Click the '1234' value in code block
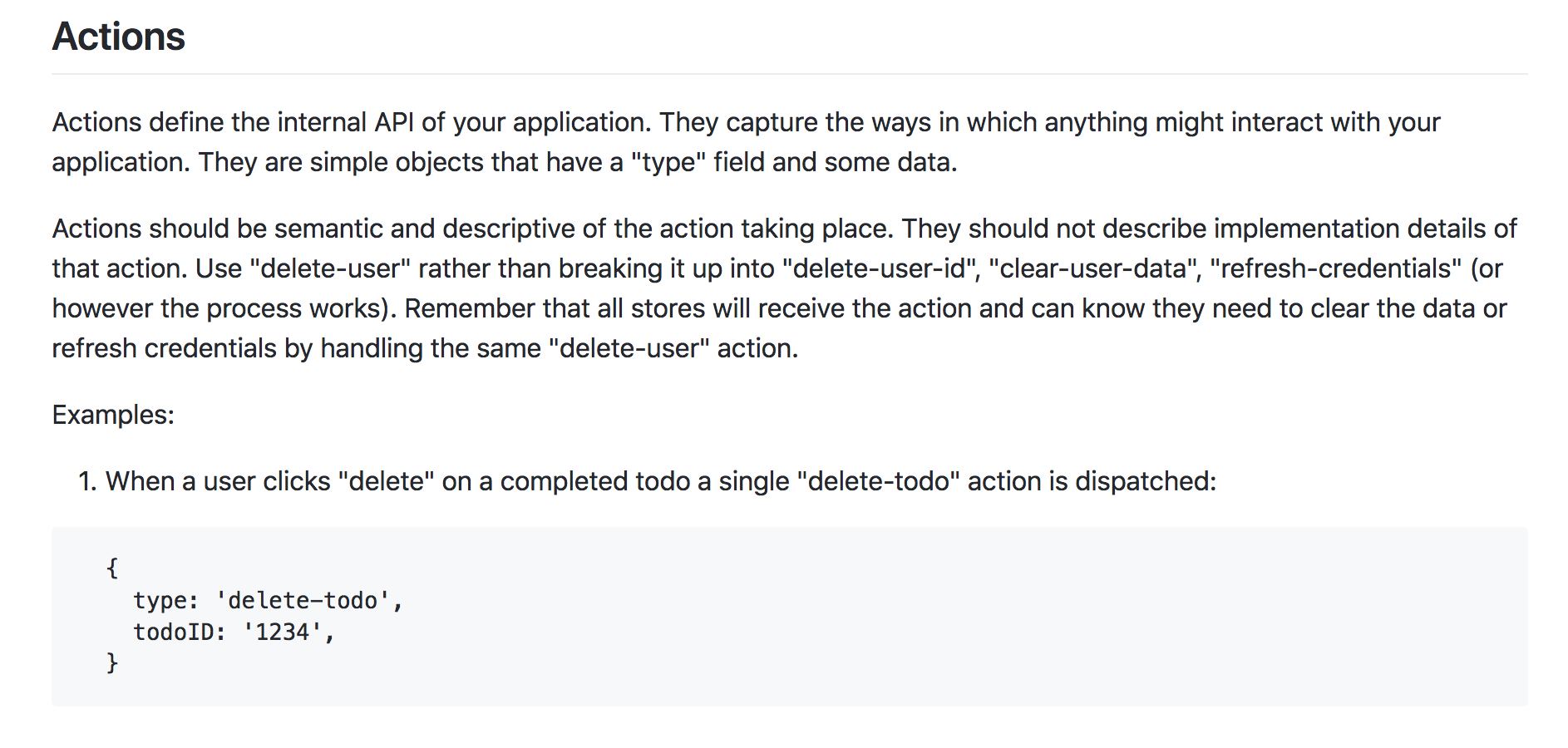This screenshot has width=1568, height=748. point(283,632)
